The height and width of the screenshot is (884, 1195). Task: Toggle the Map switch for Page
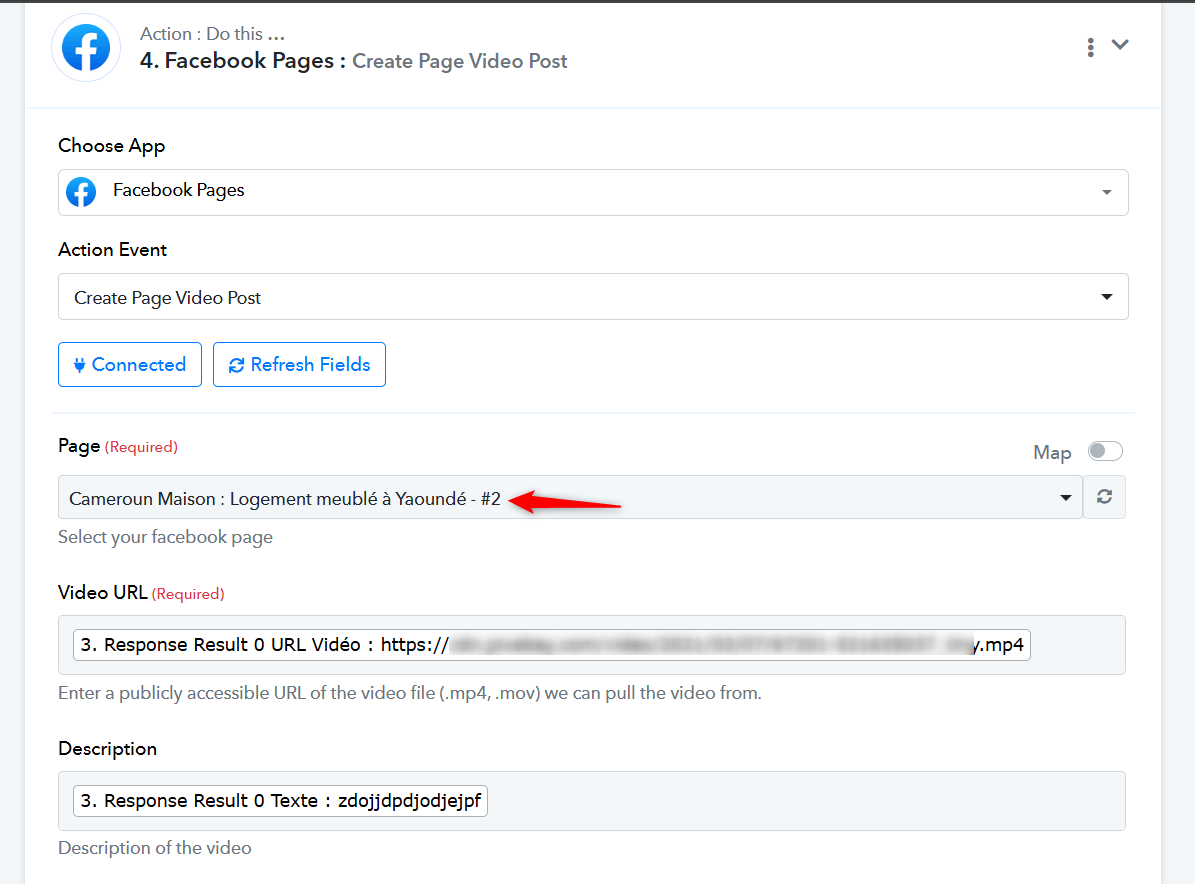[x=1105, y=451]
